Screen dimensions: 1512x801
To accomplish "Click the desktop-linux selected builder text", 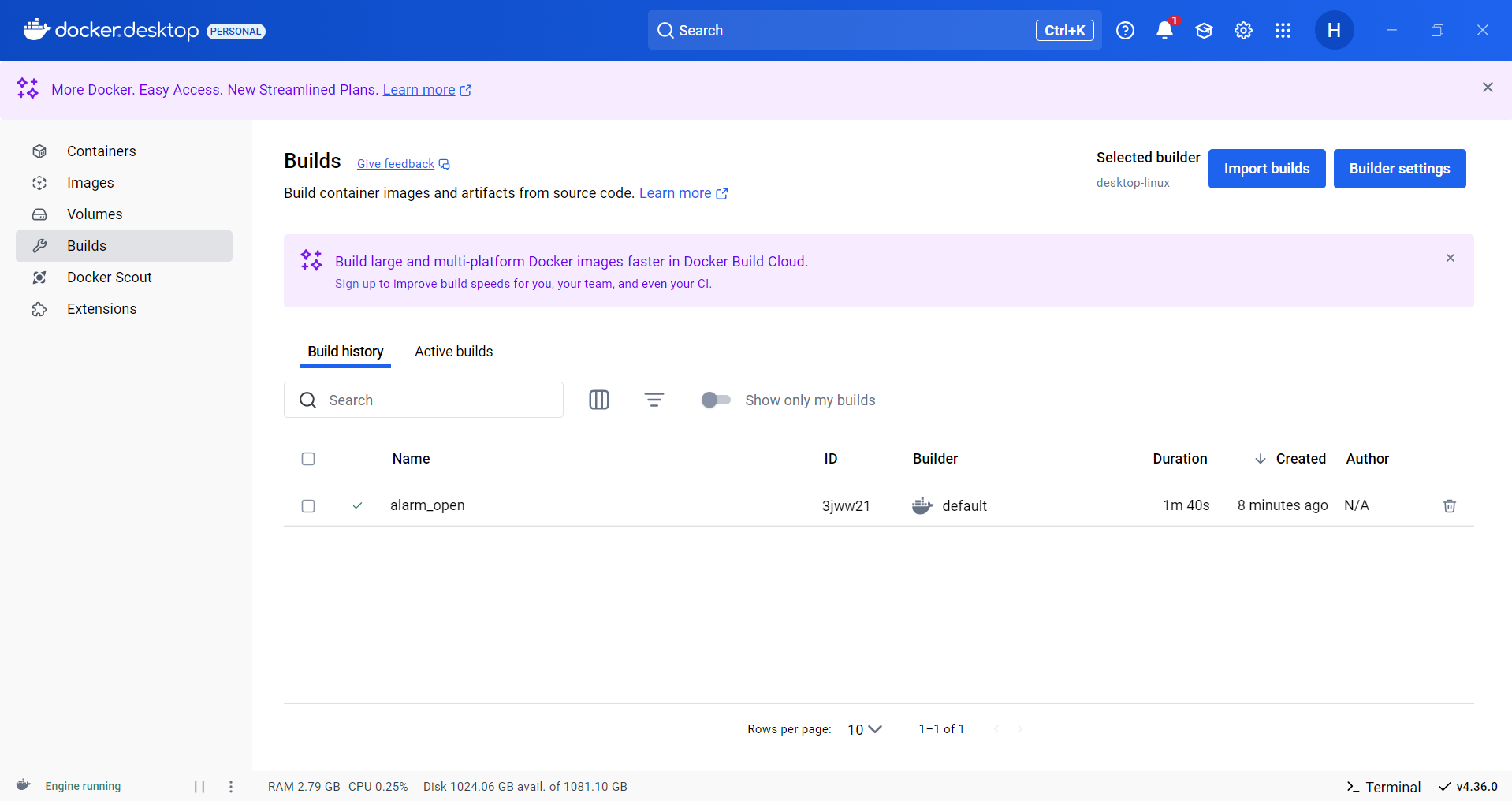I will click(x=1133, y=183).
